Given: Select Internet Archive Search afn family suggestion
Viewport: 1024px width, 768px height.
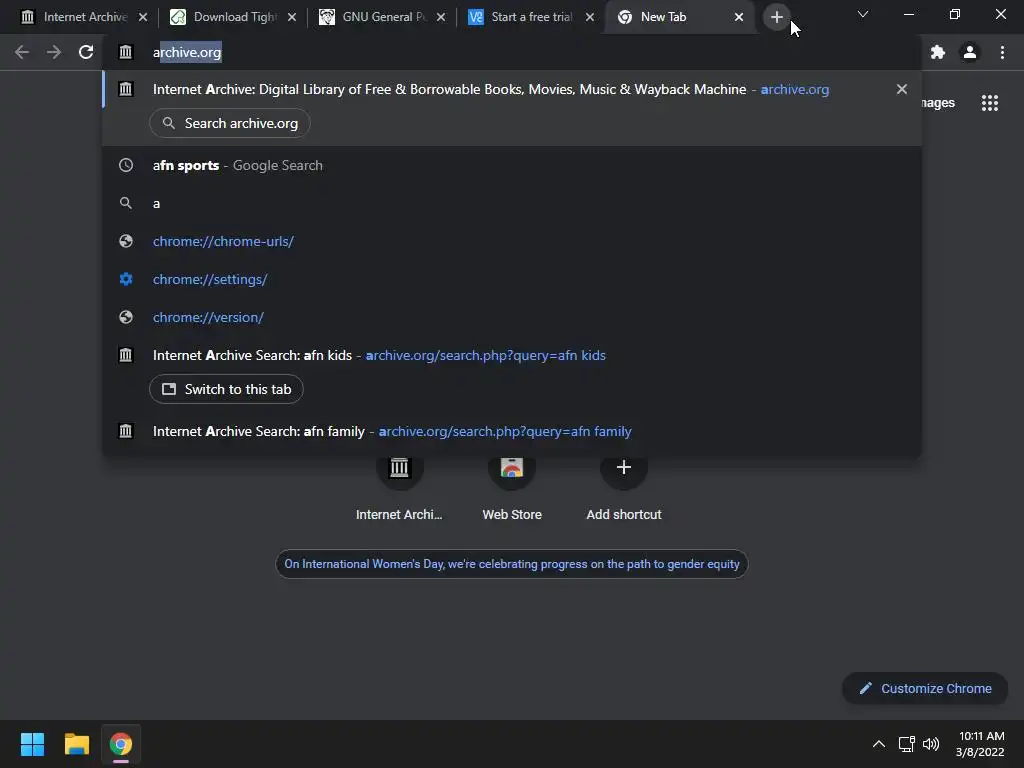Looking at the screenshot, I should pyautogui.click(x=512, y=431).
